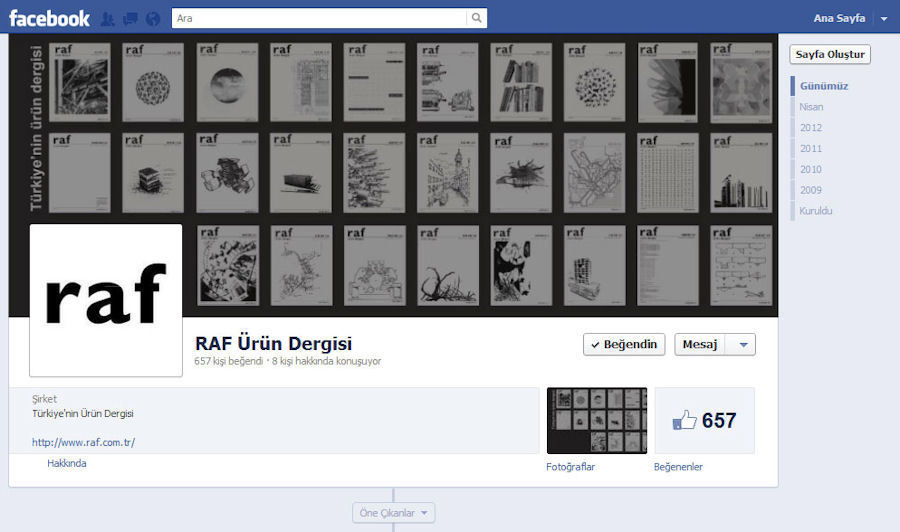This screenshot has width=900, height=532.
Task: Jump to Nisan in the timeline
Action: (811, 107)
